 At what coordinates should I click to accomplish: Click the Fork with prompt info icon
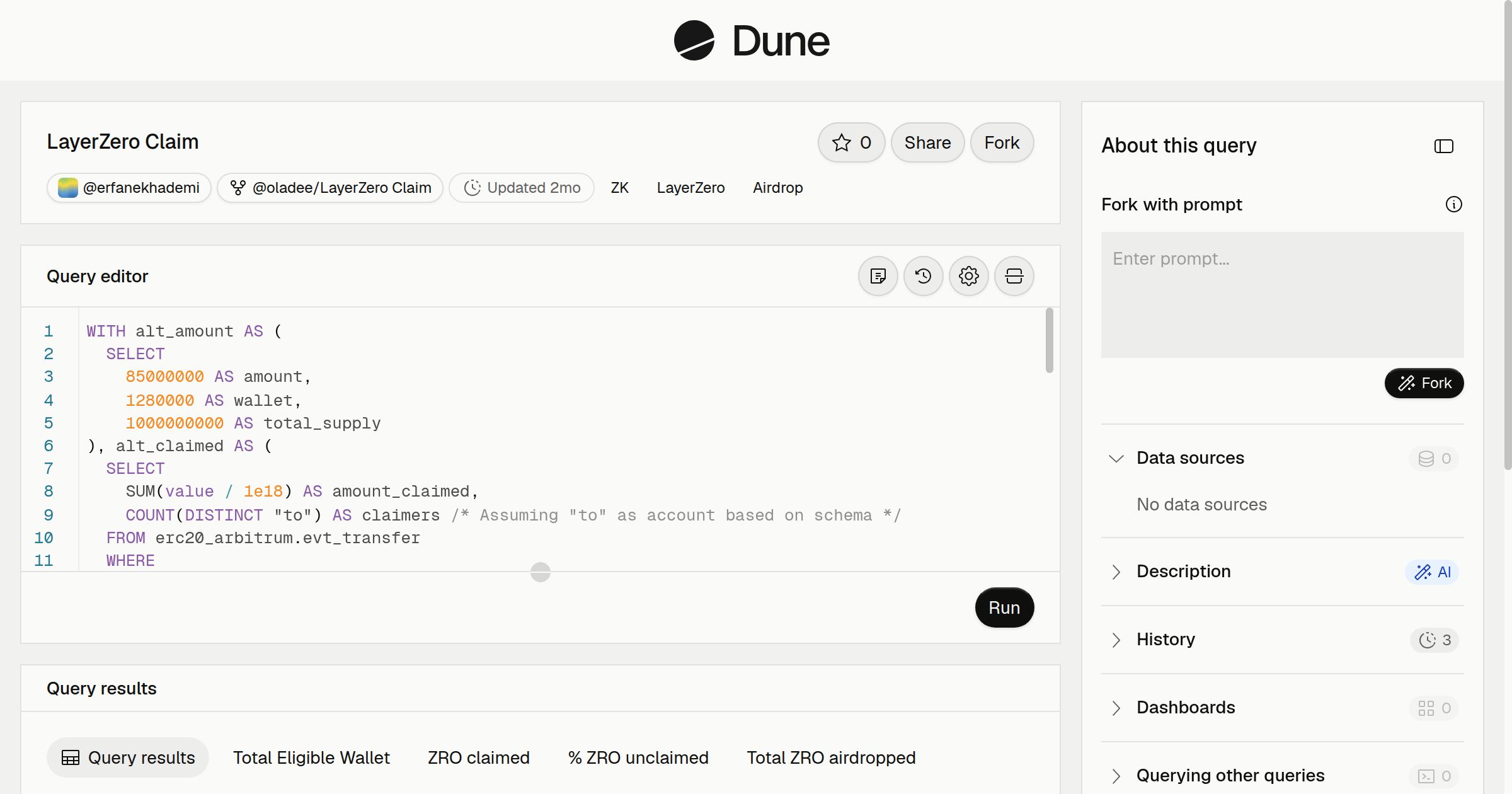click(x=1453, y=204)
